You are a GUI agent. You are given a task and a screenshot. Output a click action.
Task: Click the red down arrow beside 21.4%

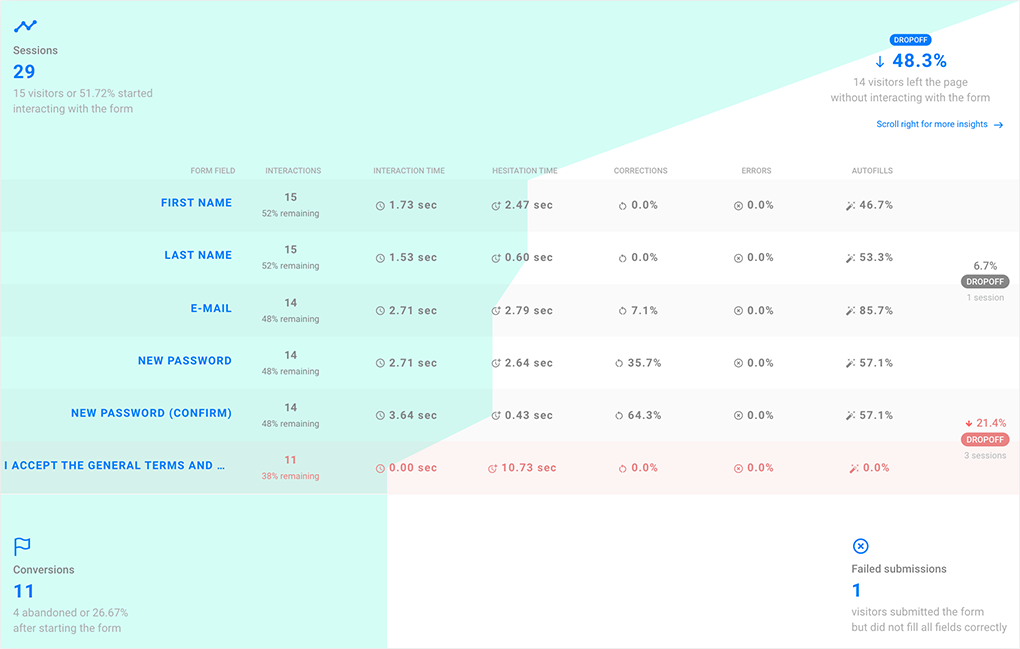(969, 423)
